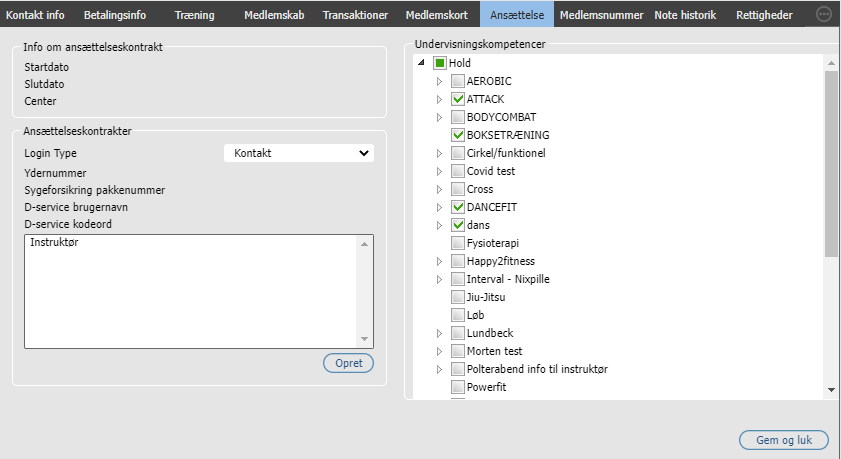Open the Medlemskort tab
This screenshot has height=459, width=841.
coord(437,15)
